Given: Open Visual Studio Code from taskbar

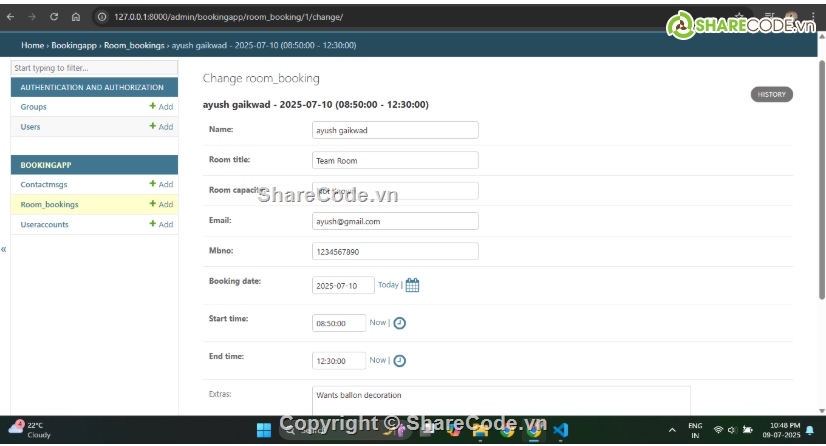Looking at the screenshot, I should [x=560, y=430].
